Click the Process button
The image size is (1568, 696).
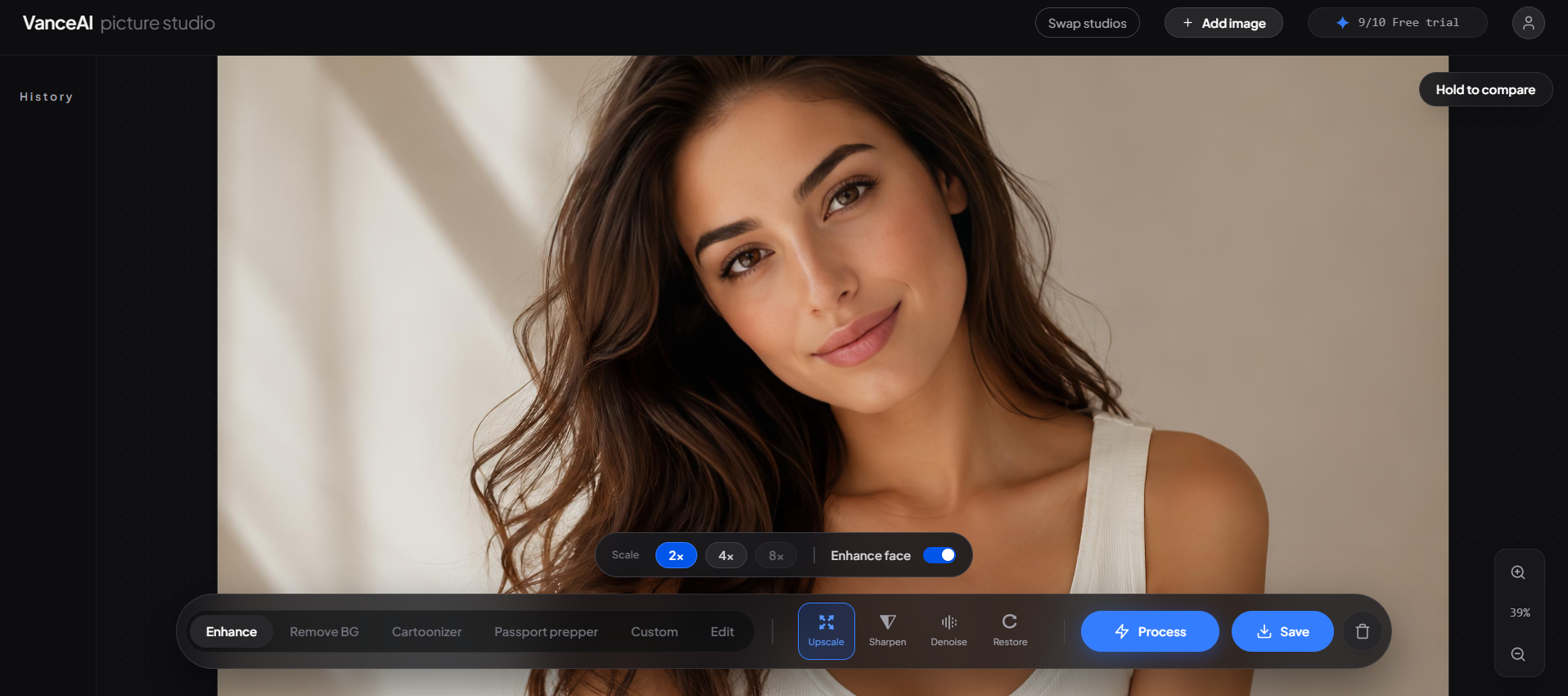(x=1150, y=631)
